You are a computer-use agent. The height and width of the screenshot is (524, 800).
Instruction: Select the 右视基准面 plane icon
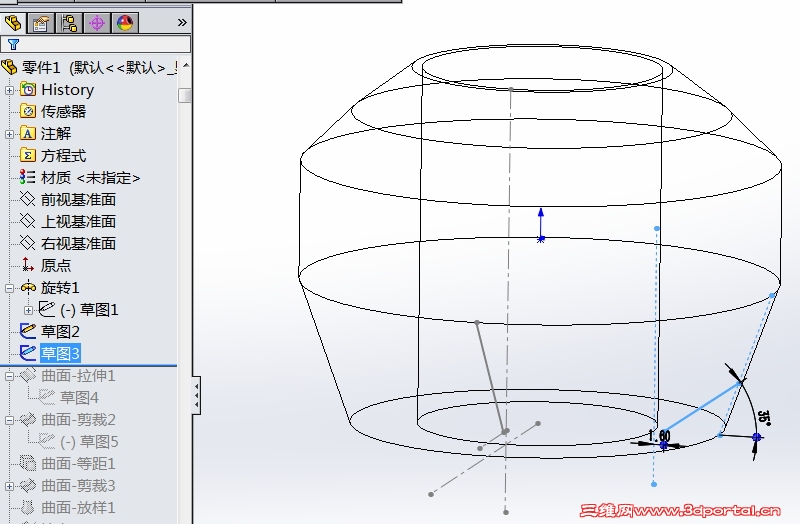pyautogui.click(x=27, y=243)
